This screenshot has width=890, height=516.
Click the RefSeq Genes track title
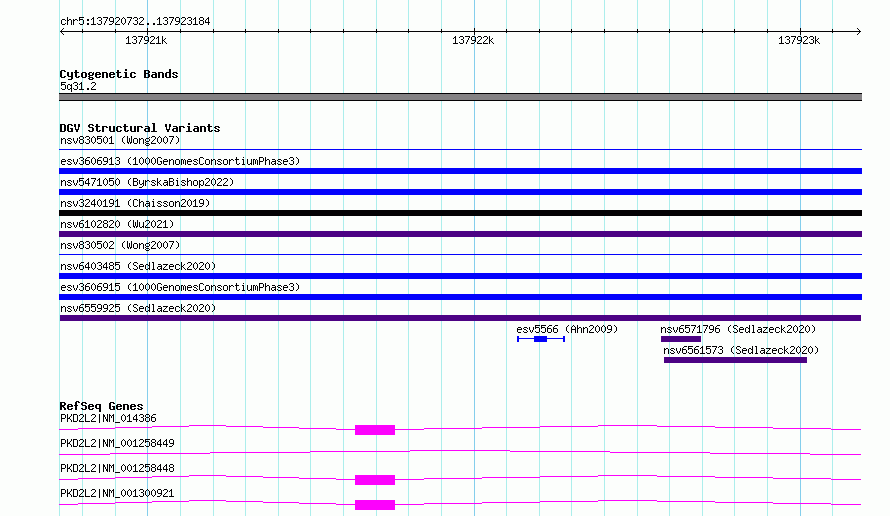click(101, 406)
